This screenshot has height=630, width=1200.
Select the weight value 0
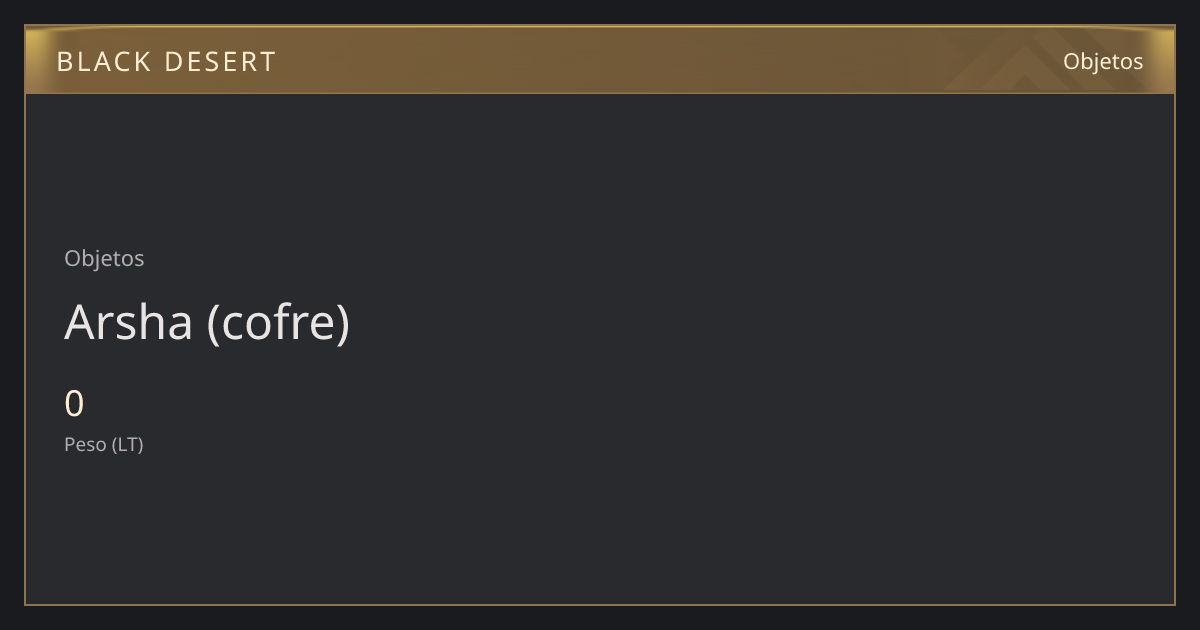(74, 404)
